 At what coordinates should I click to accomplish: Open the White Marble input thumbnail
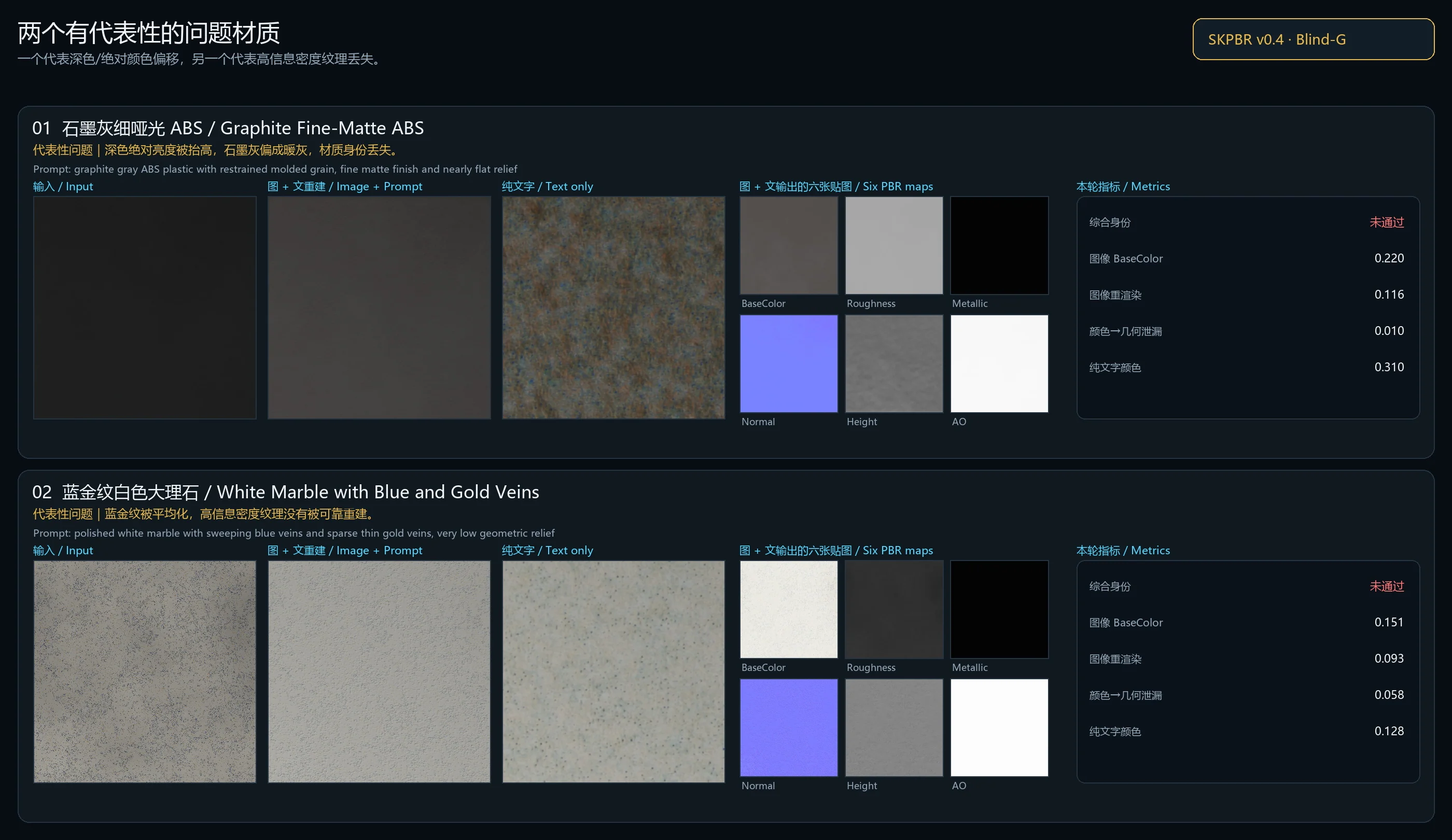pyautogui.click(x=145, y=672)
